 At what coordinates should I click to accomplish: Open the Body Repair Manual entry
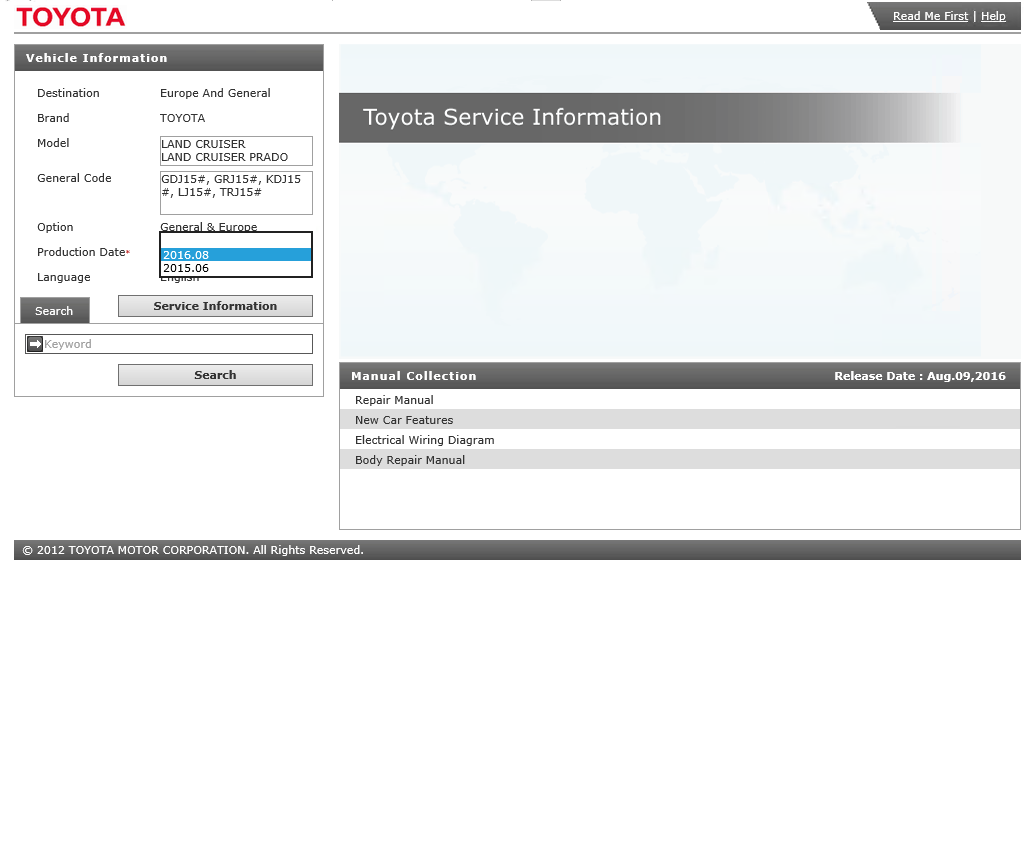coord(410,460)
